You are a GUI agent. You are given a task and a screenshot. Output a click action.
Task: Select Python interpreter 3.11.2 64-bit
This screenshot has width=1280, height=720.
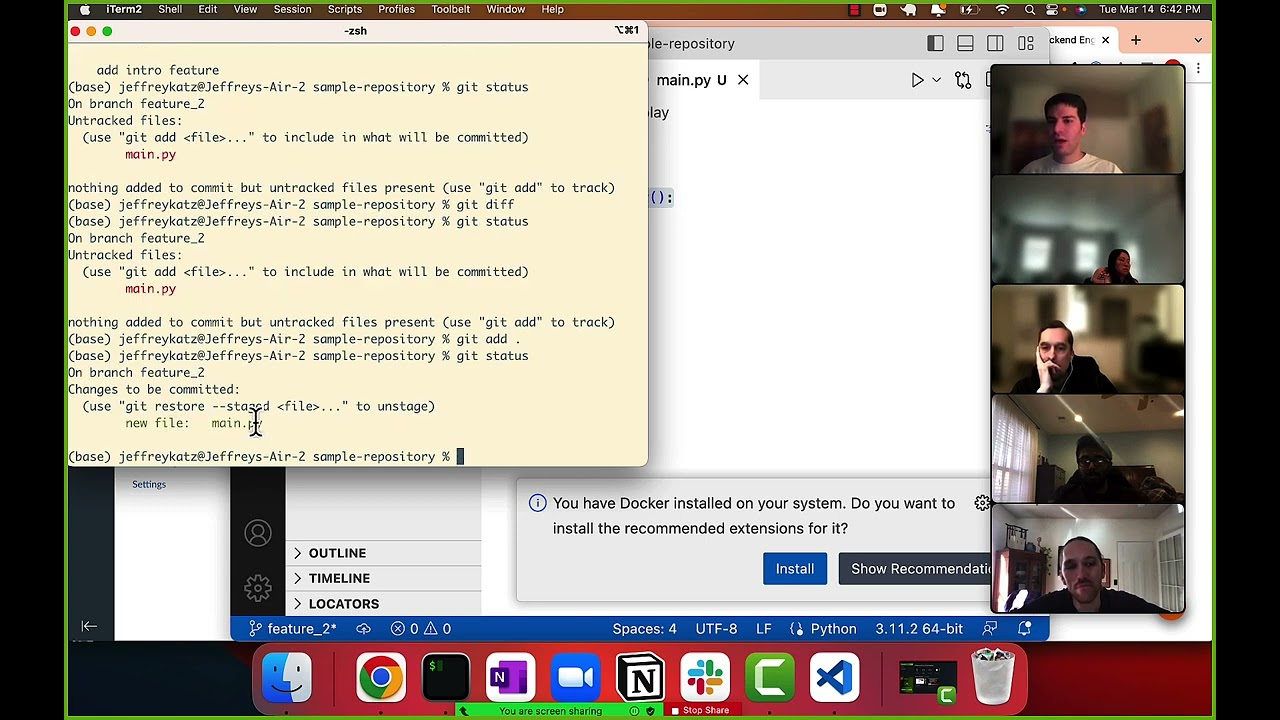[x=919, y=629]
